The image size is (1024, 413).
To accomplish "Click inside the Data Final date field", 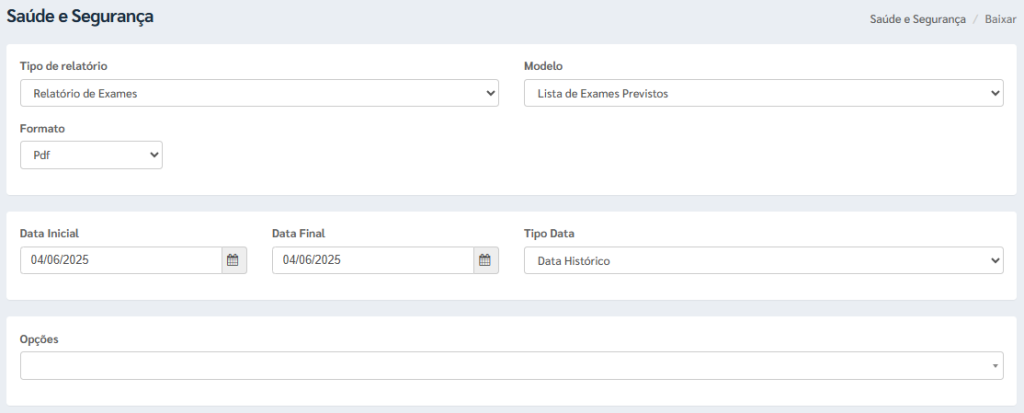I will [x=373, y=260].
